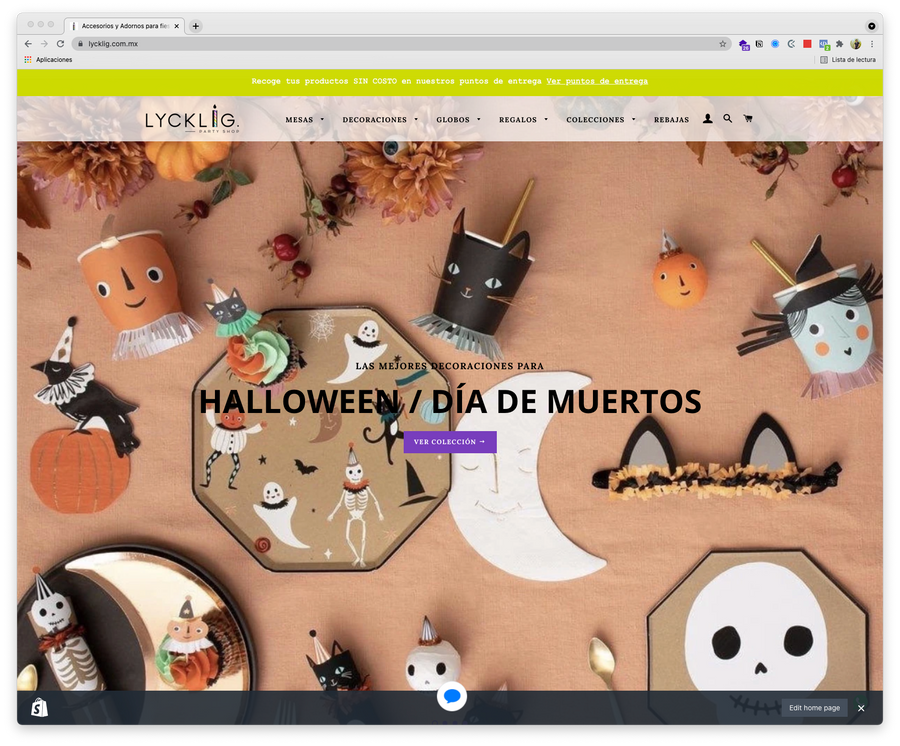Expand the MESAS dropdown arrow

[322, 119]
